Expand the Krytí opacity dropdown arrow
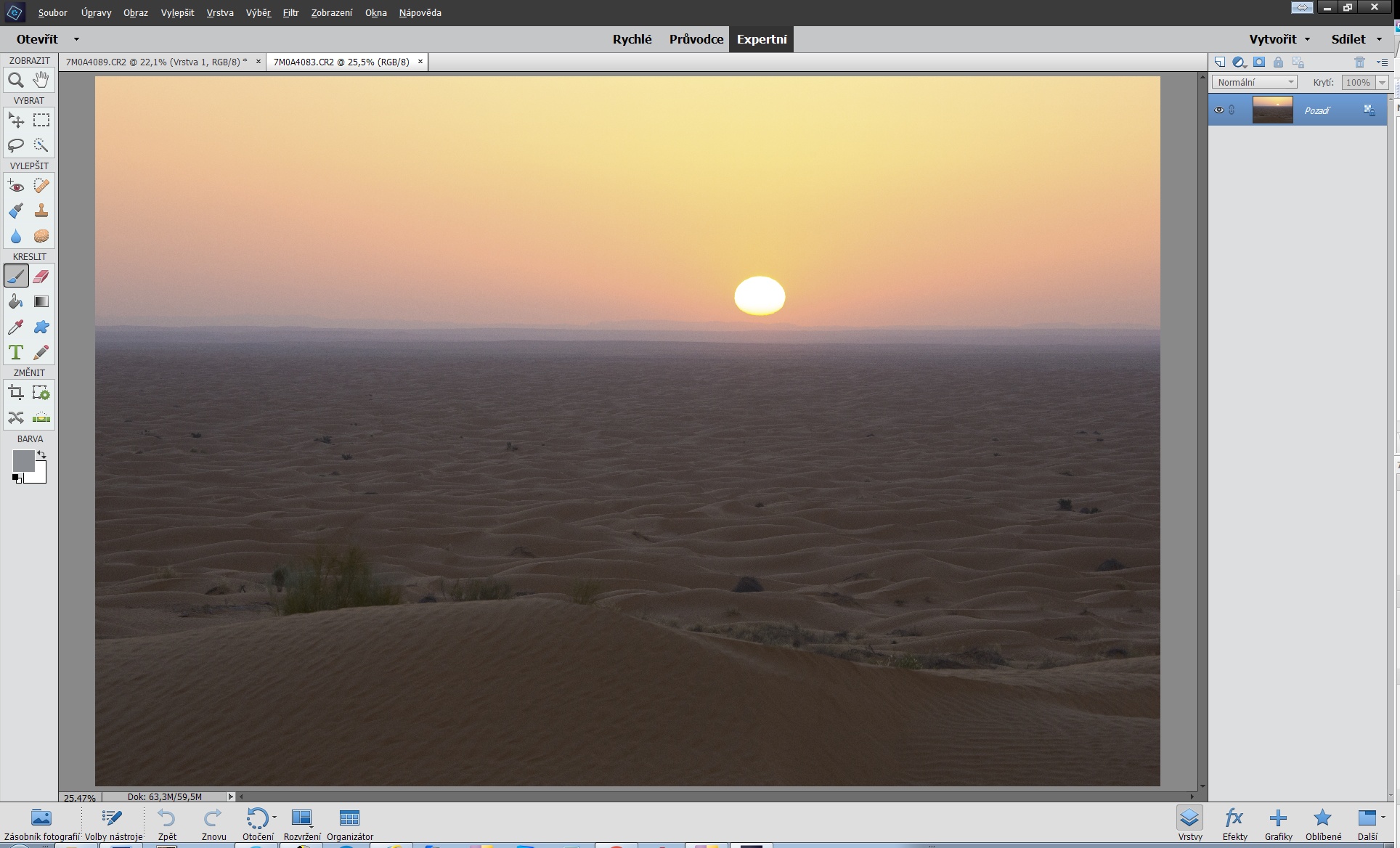The height and width of the screenshot is (848, 1400). pyautogui.click(x=1382, y=83)
